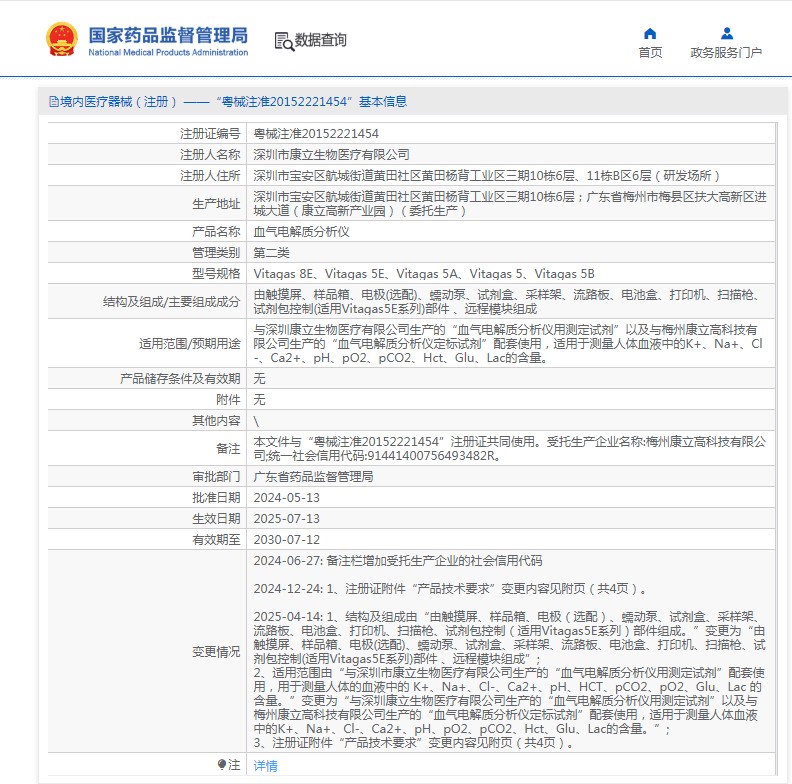Click the 其他内容 label
Viewport: 792px width, 784px height.
(216, 421)
